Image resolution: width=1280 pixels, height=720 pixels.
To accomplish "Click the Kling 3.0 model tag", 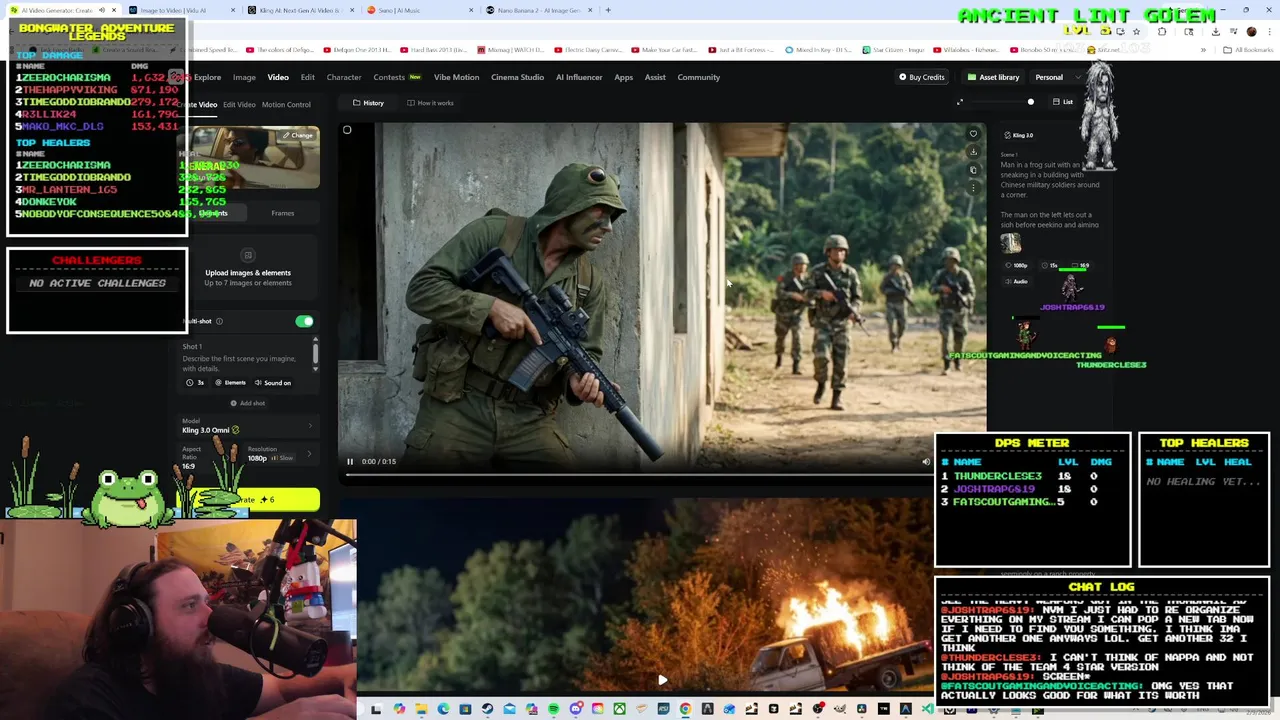I will click(x=1018, y=135).
